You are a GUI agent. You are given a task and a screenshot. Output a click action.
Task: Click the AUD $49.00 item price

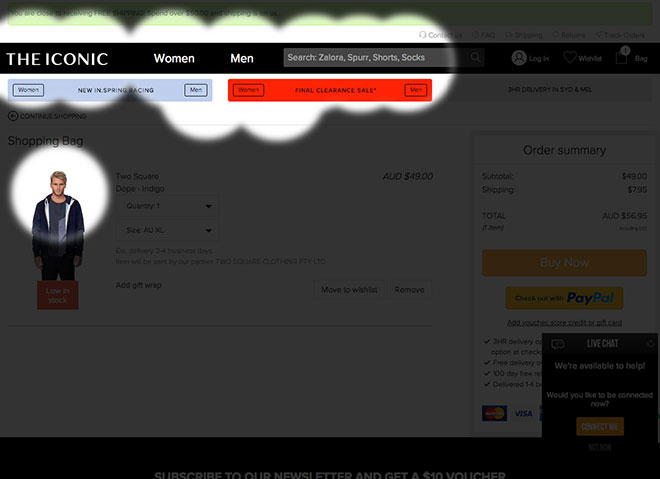coord(407,176)
